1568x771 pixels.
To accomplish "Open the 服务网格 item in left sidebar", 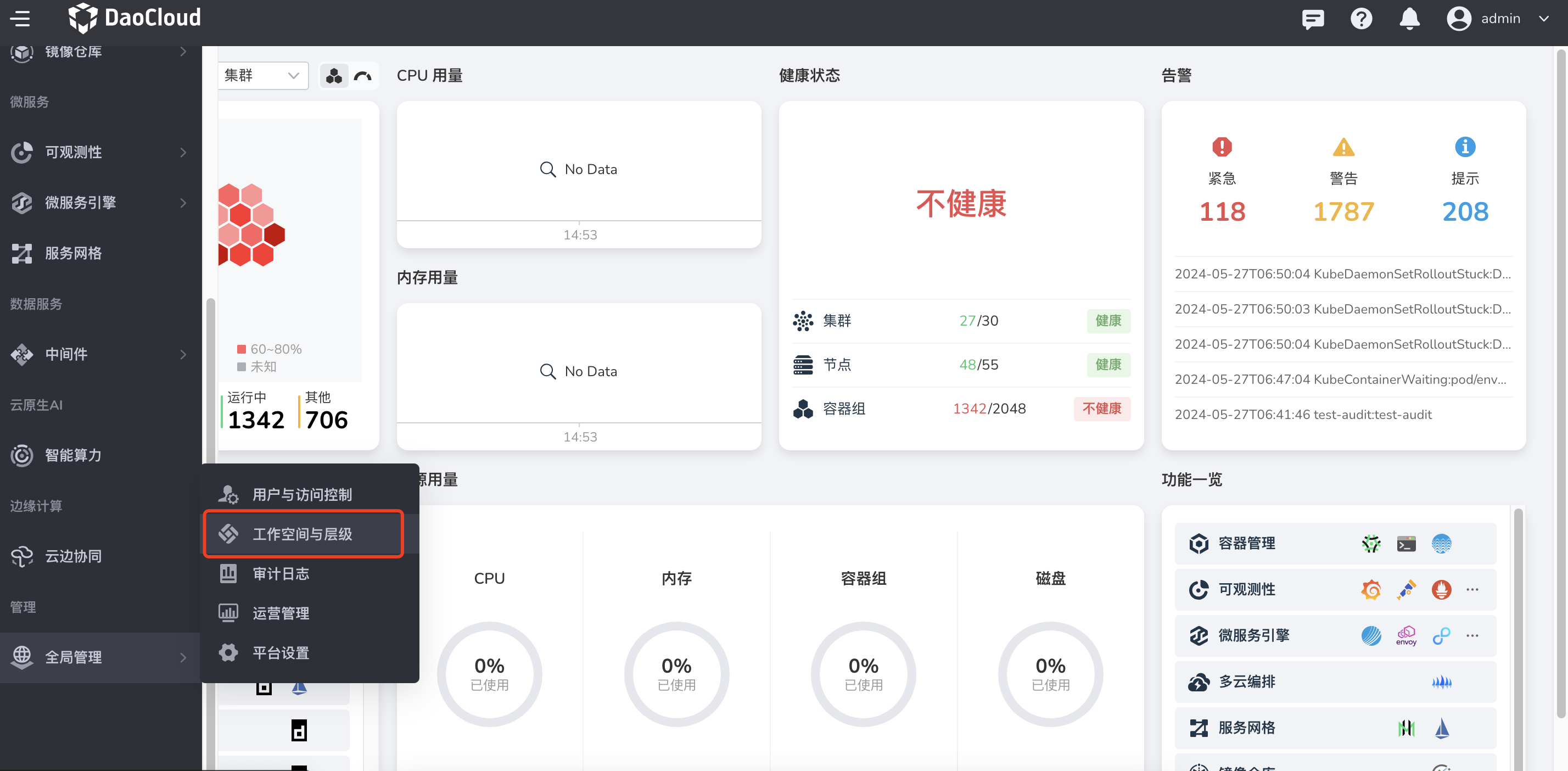I will [x=72, y=253].
